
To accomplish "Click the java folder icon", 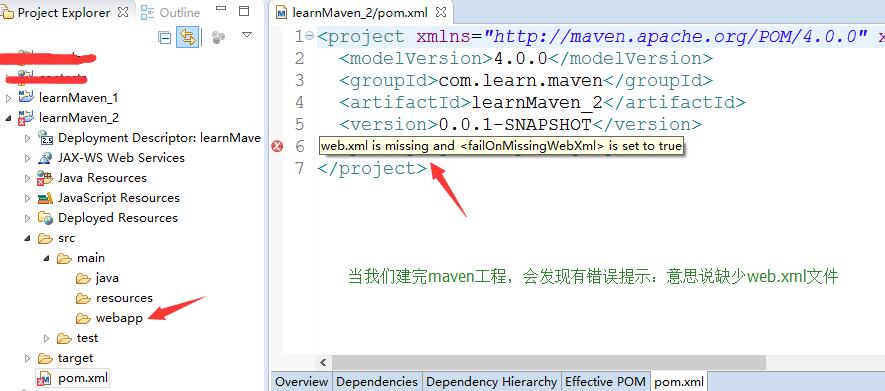I will point(84,278).
